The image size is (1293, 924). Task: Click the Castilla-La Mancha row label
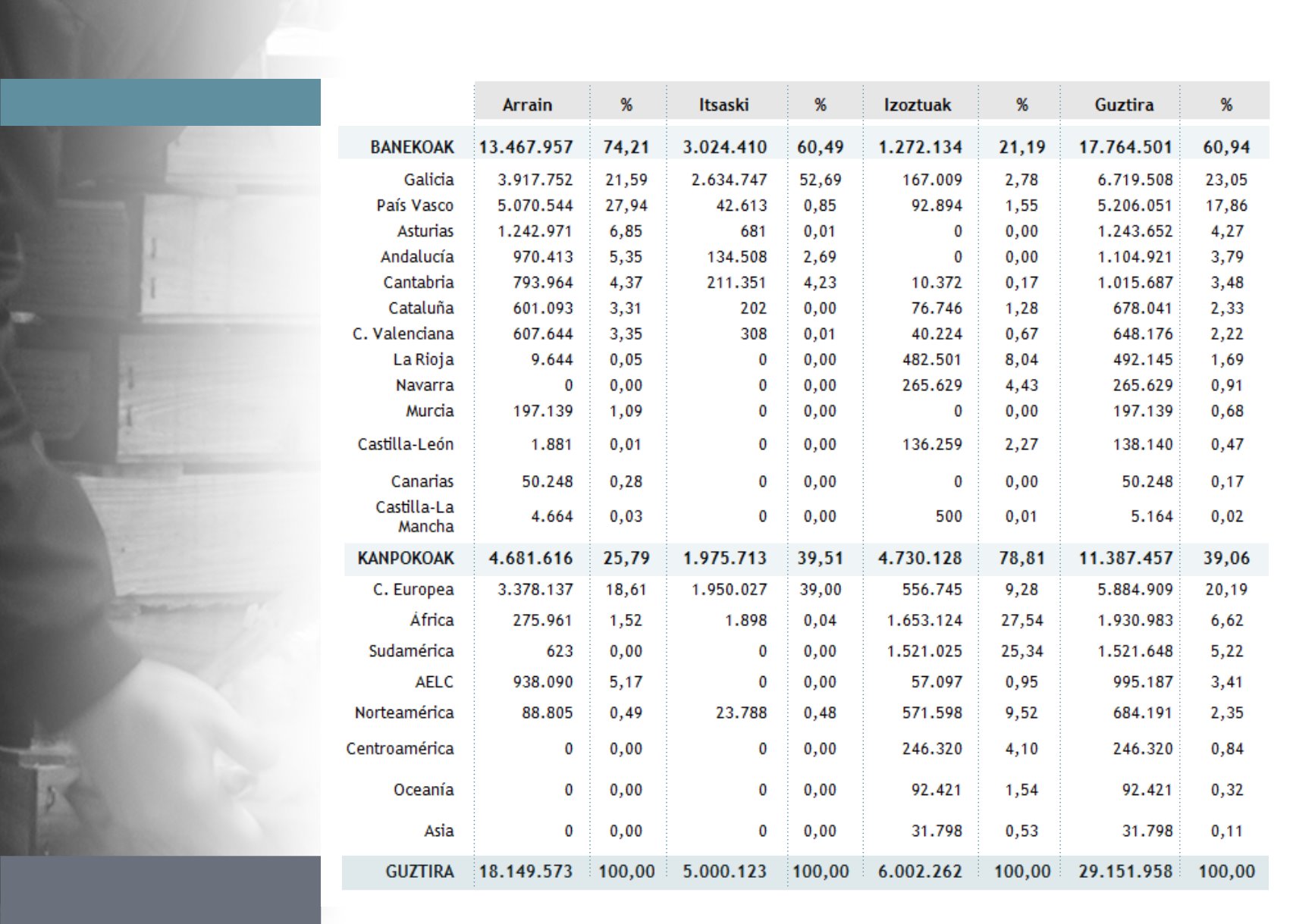click(x=415, y=516)
